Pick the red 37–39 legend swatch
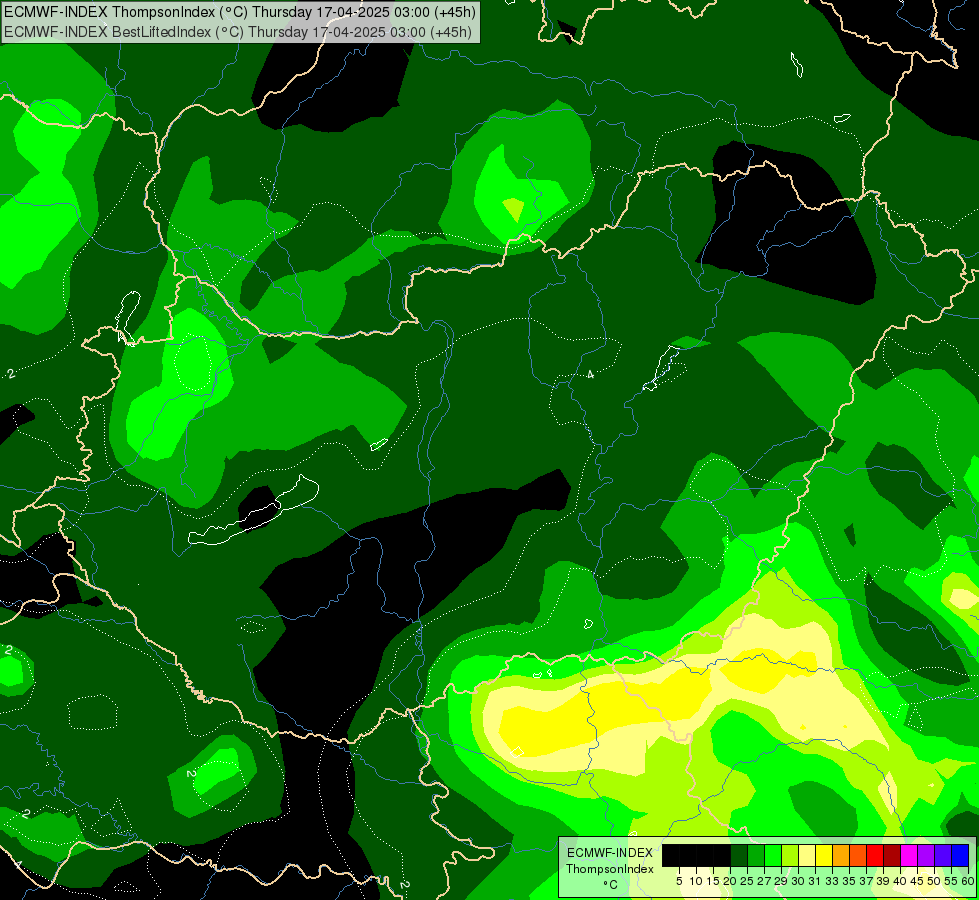Image resolution: width=979 pixels, height=900 pixels. pyautogui.click(x=875, y=856)
